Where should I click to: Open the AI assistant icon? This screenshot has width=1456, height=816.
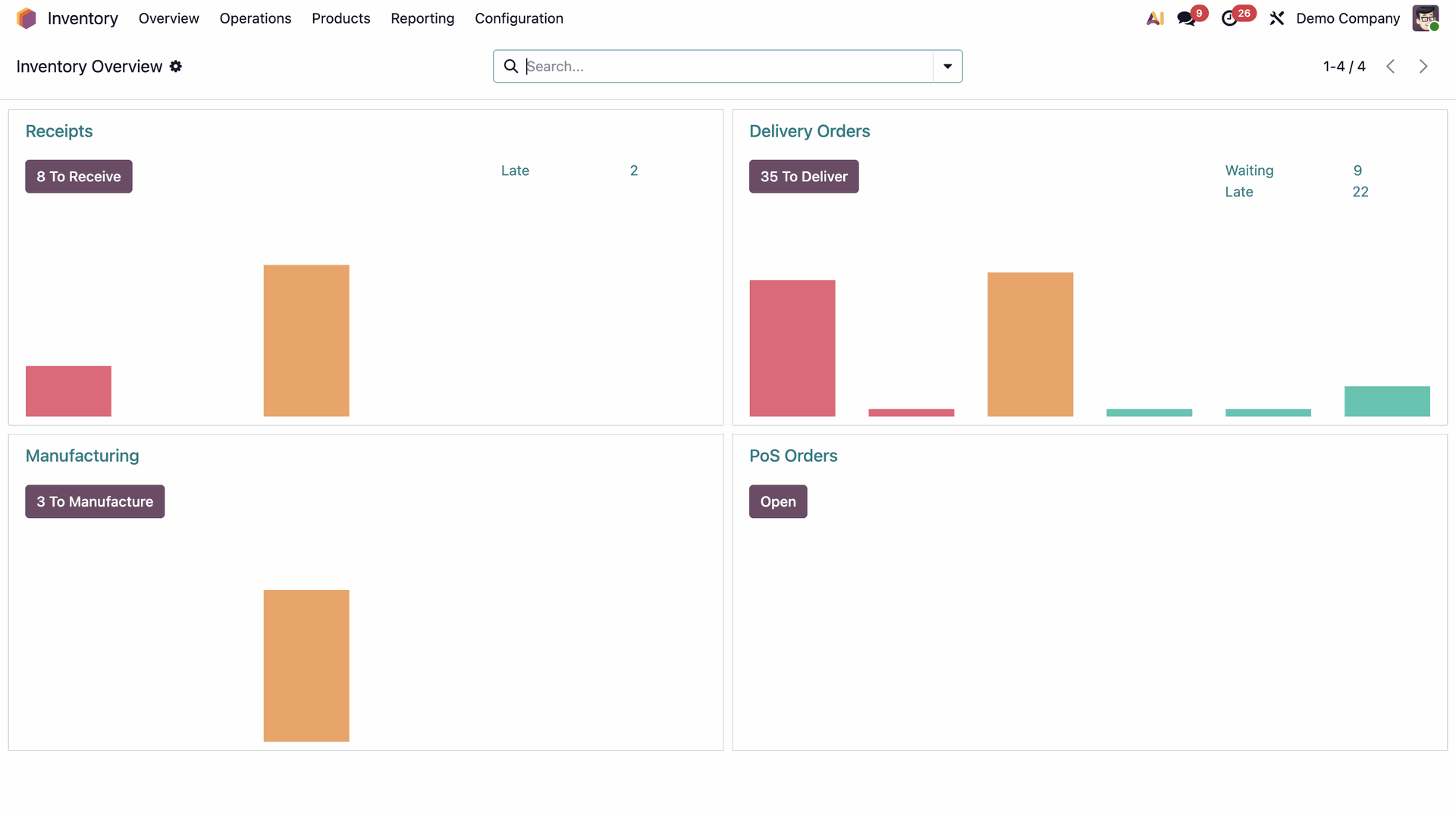pyautogui.click(x=1155, y=18)
